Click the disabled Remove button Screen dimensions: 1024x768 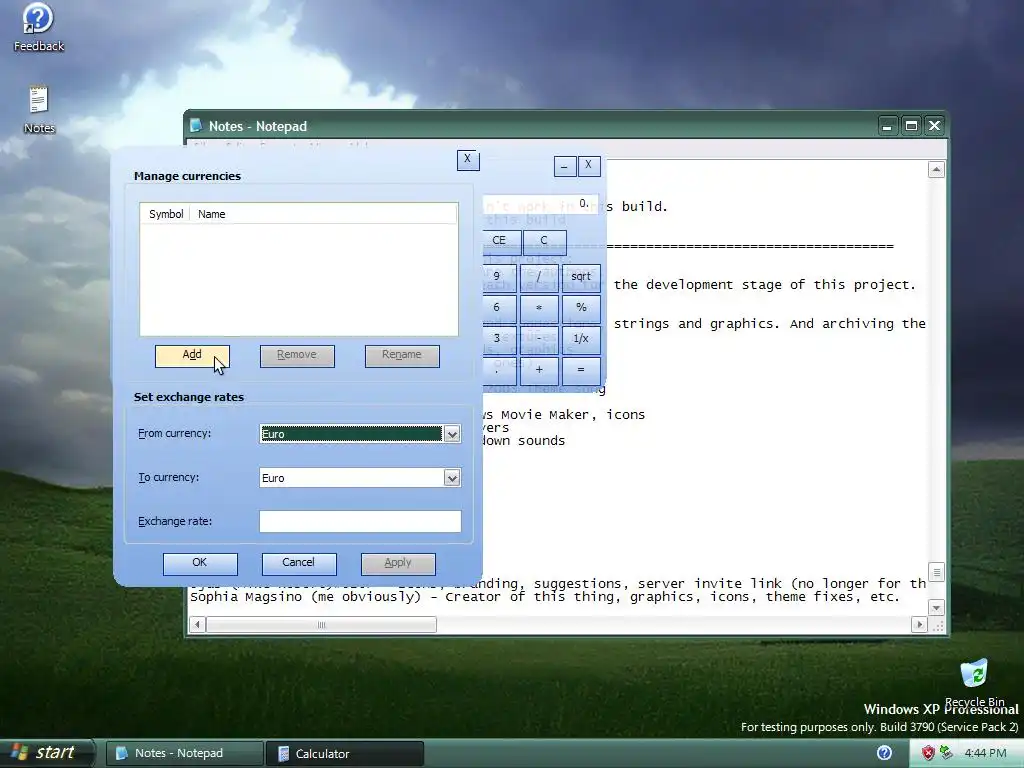coord(297,356)
